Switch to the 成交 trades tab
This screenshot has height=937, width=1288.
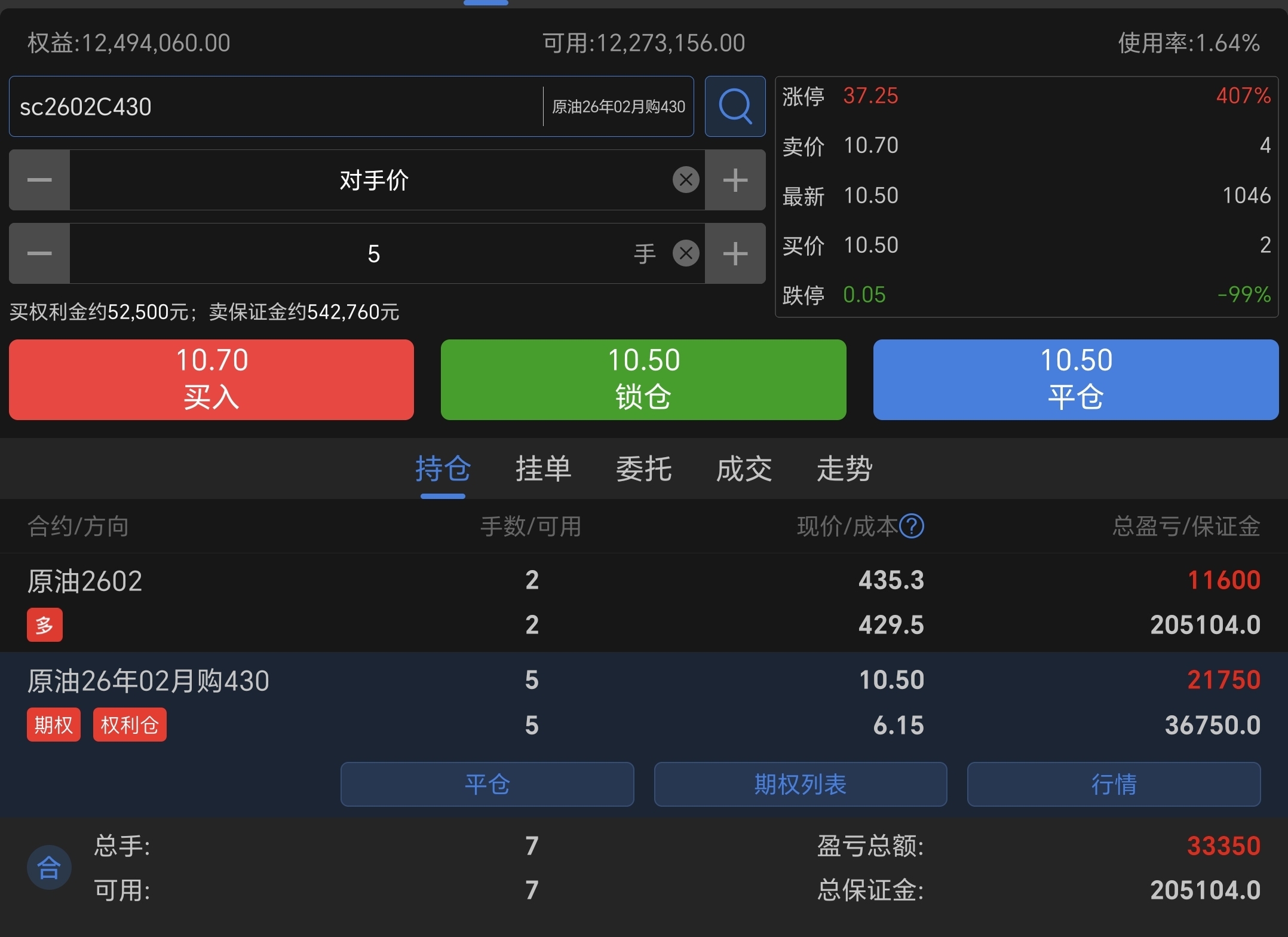744,468
